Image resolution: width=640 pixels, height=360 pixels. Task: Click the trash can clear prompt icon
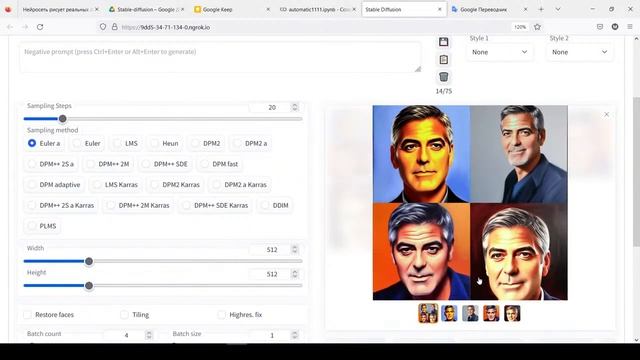(444, 77)
